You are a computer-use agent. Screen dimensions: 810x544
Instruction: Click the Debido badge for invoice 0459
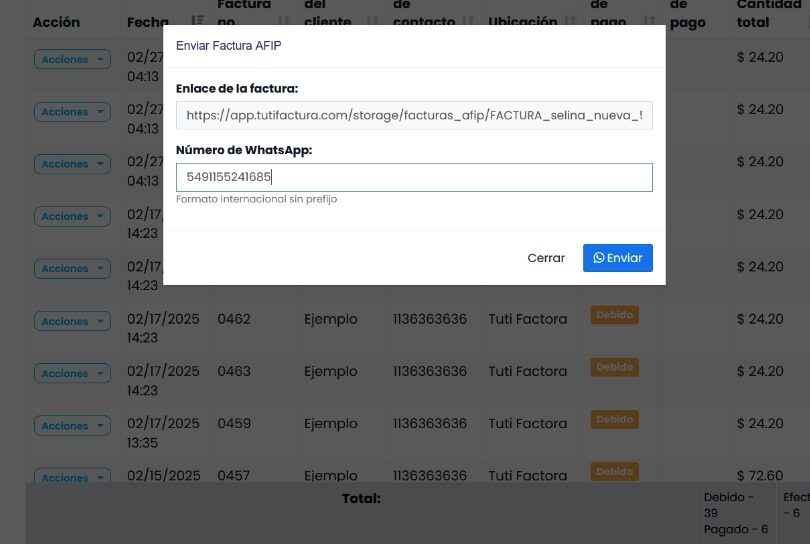614,419
